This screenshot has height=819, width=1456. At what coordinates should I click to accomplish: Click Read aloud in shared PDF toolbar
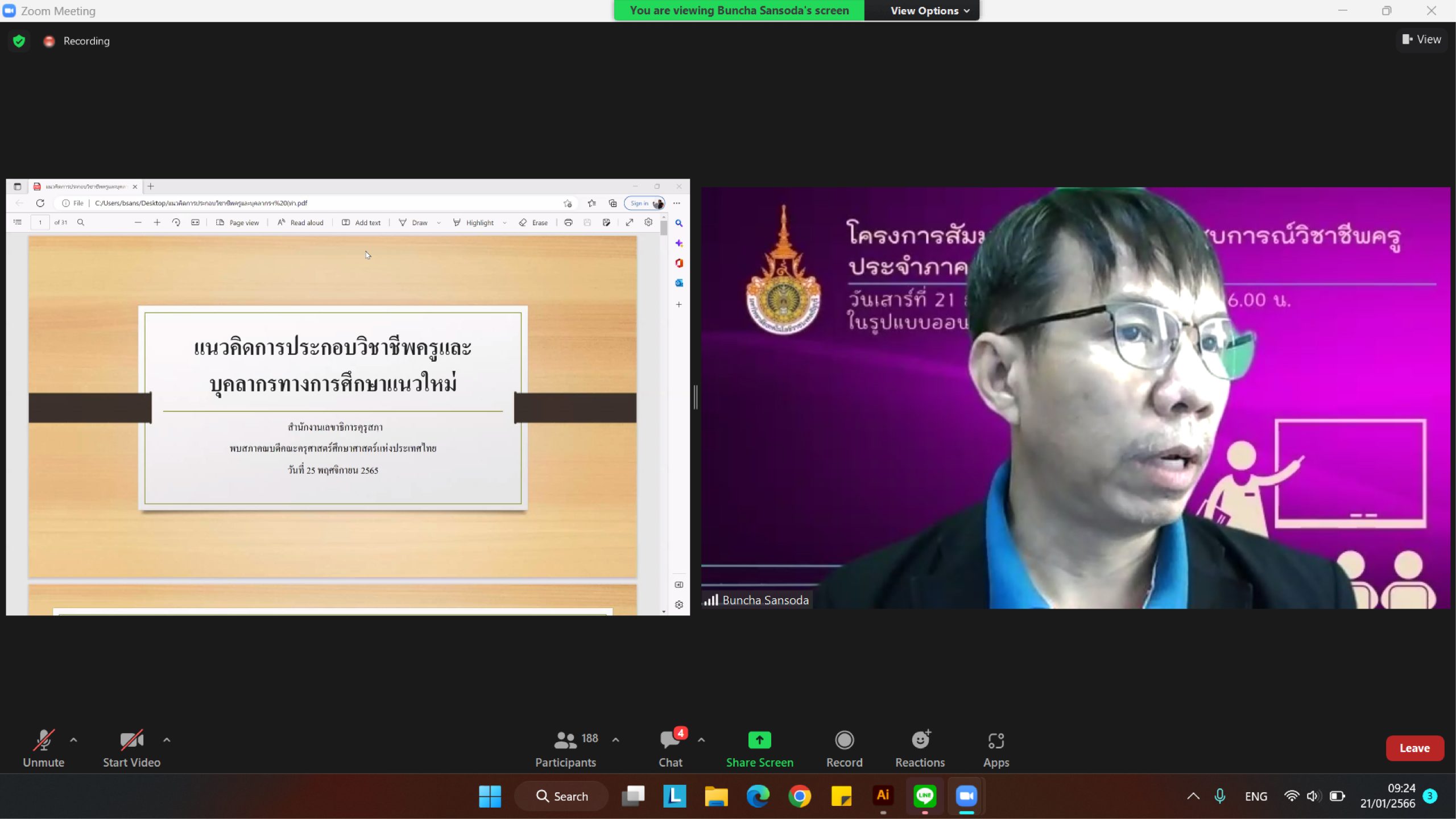(300, 222)
